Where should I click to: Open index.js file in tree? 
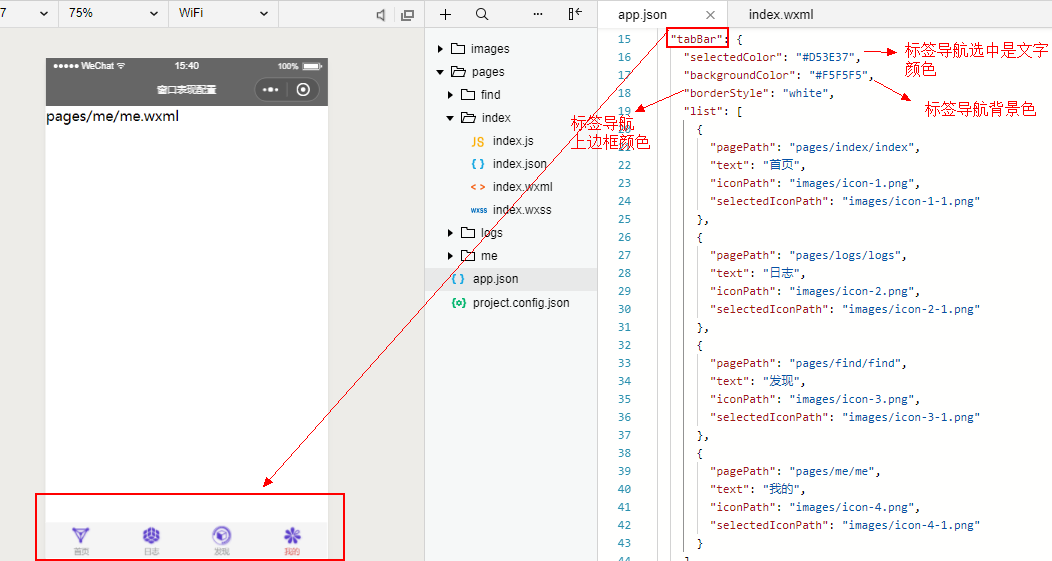click(x=513, y=141)
